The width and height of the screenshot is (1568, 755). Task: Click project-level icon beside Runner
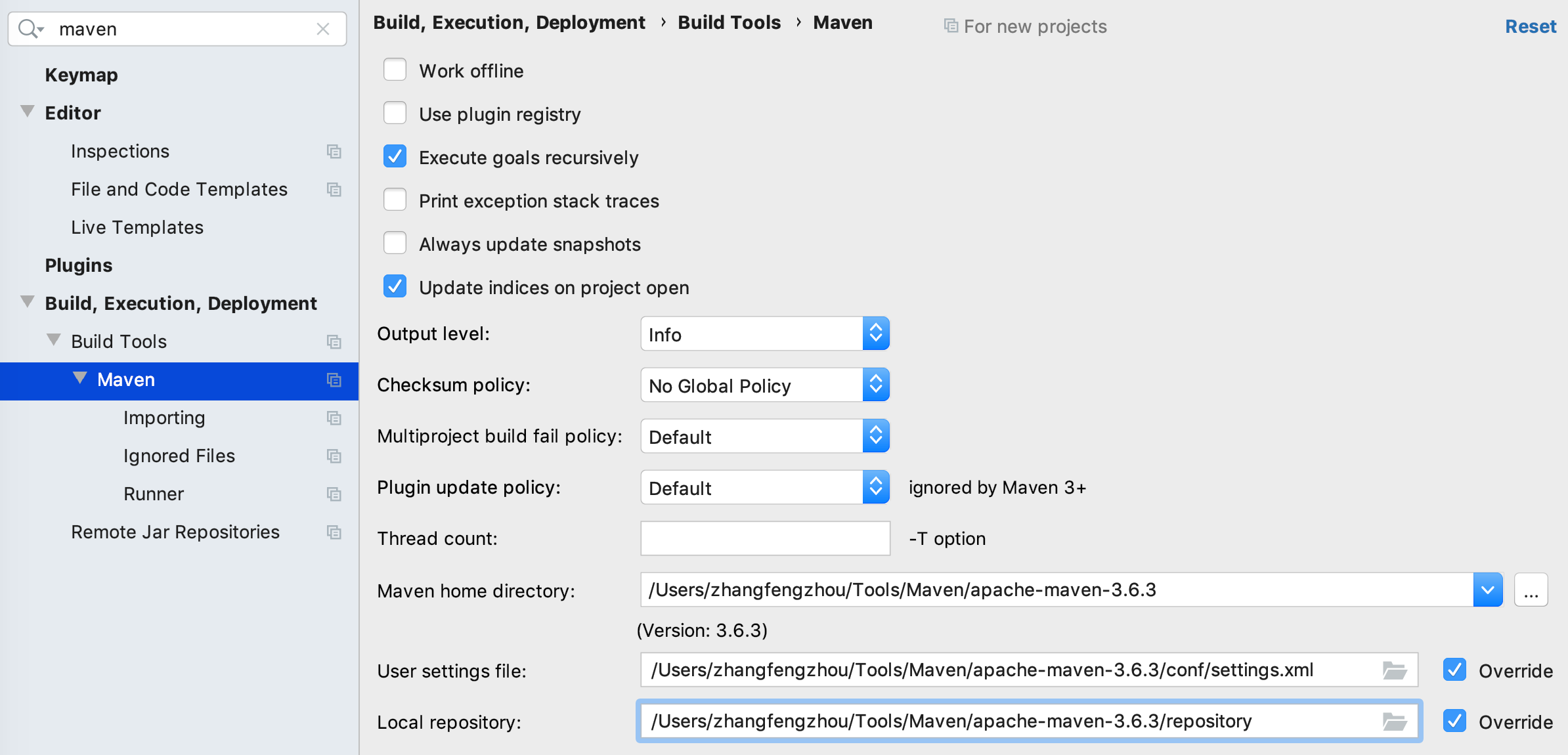point(334,494)
